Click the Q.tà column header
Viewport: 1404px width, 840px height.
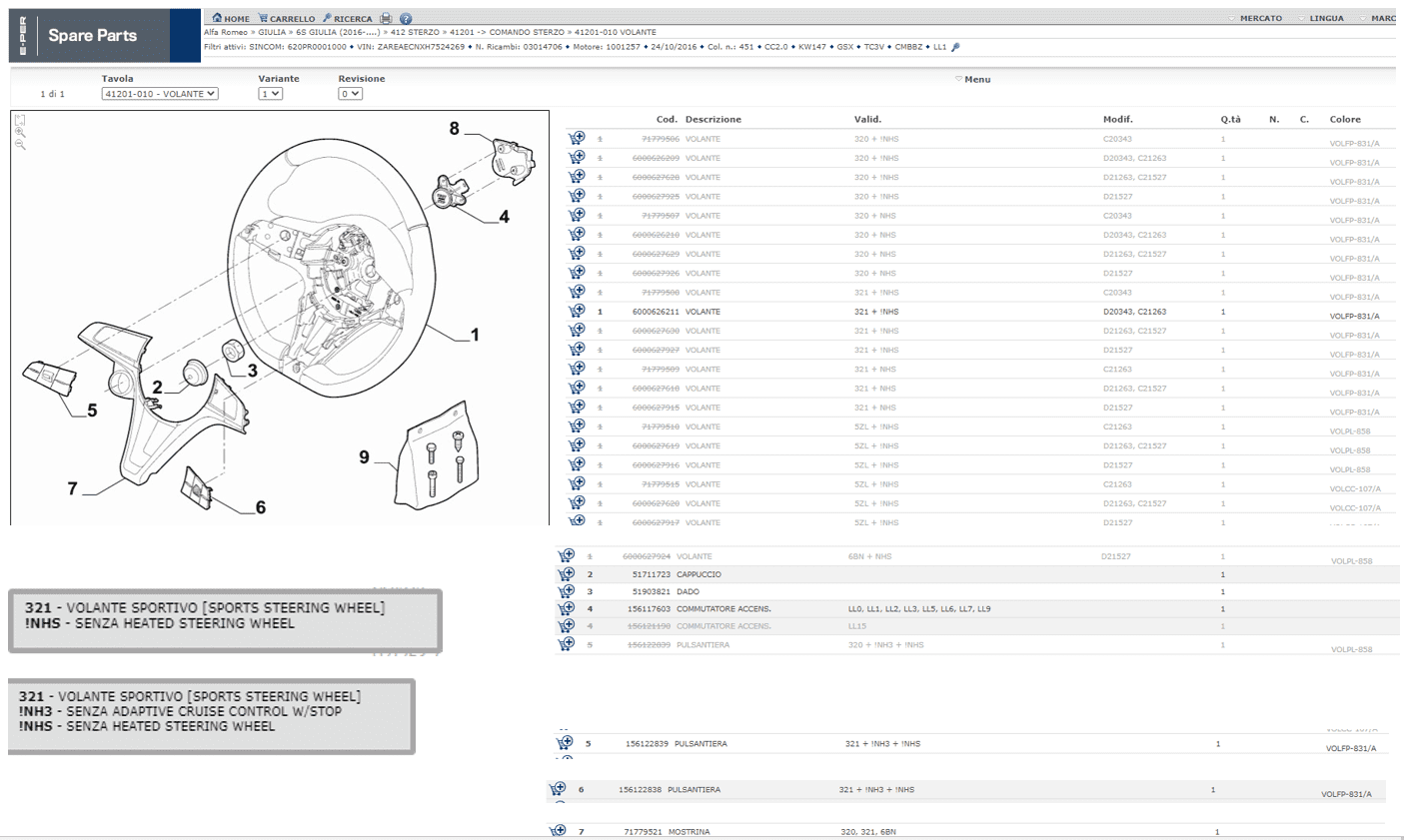click(x=1230, y=120)
